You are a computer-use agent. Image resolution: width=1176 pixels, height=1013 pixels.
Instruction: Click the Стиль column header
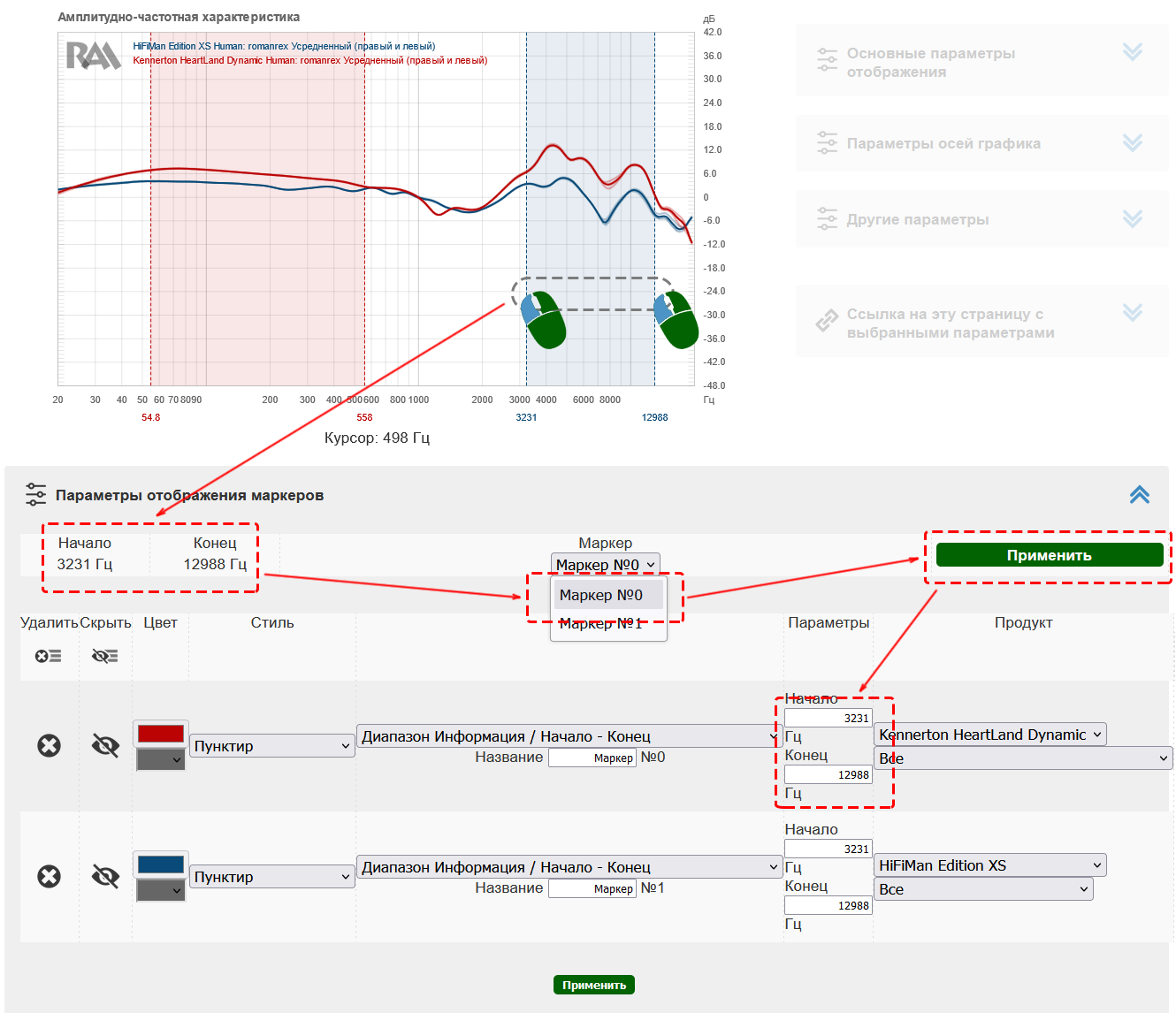pos(272,622)
